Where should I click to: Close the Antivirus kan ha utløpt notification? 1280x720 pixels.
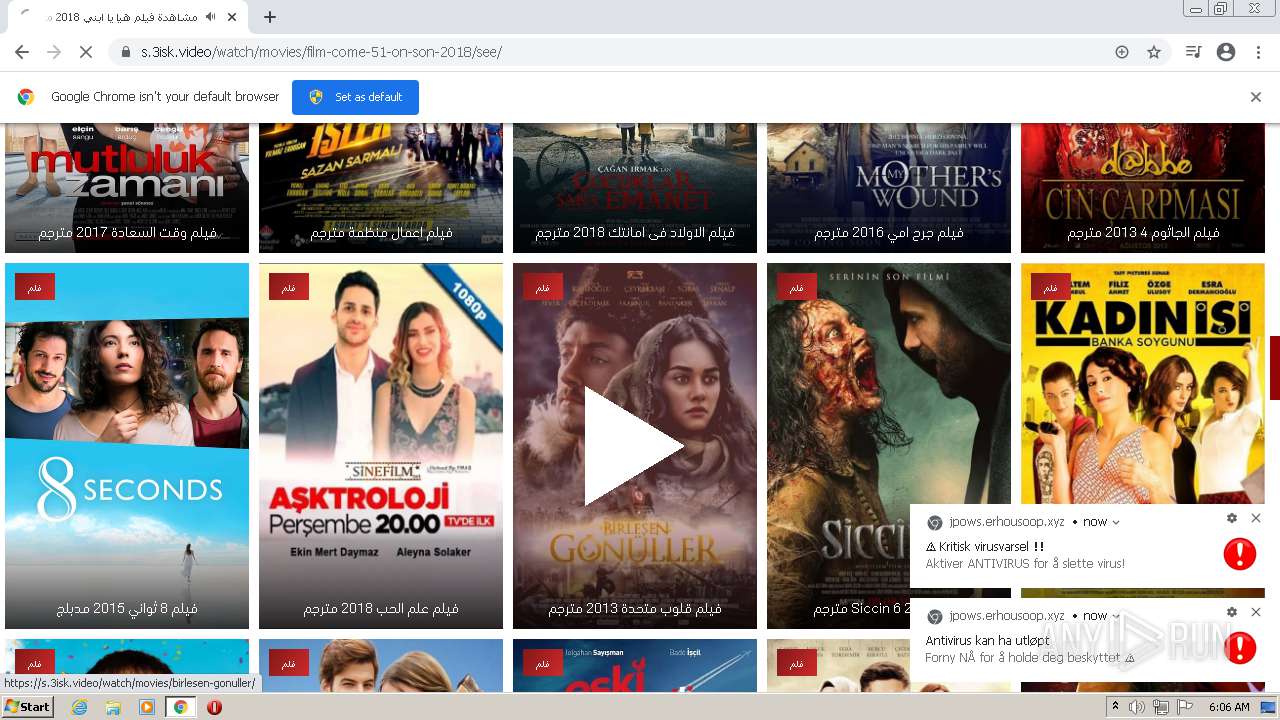tap(1256, 612)
